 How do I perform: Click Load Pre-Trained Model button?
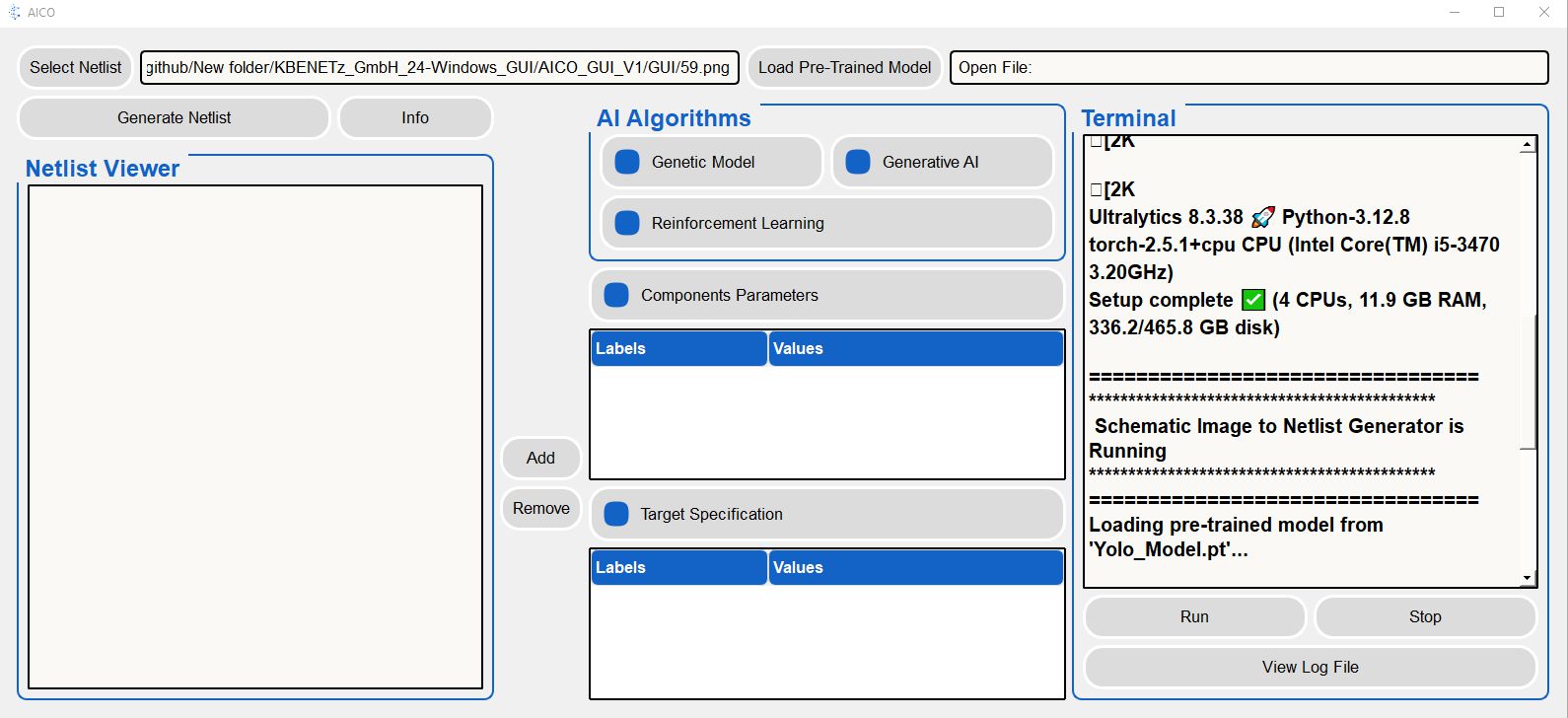click(x=844, y=67)
